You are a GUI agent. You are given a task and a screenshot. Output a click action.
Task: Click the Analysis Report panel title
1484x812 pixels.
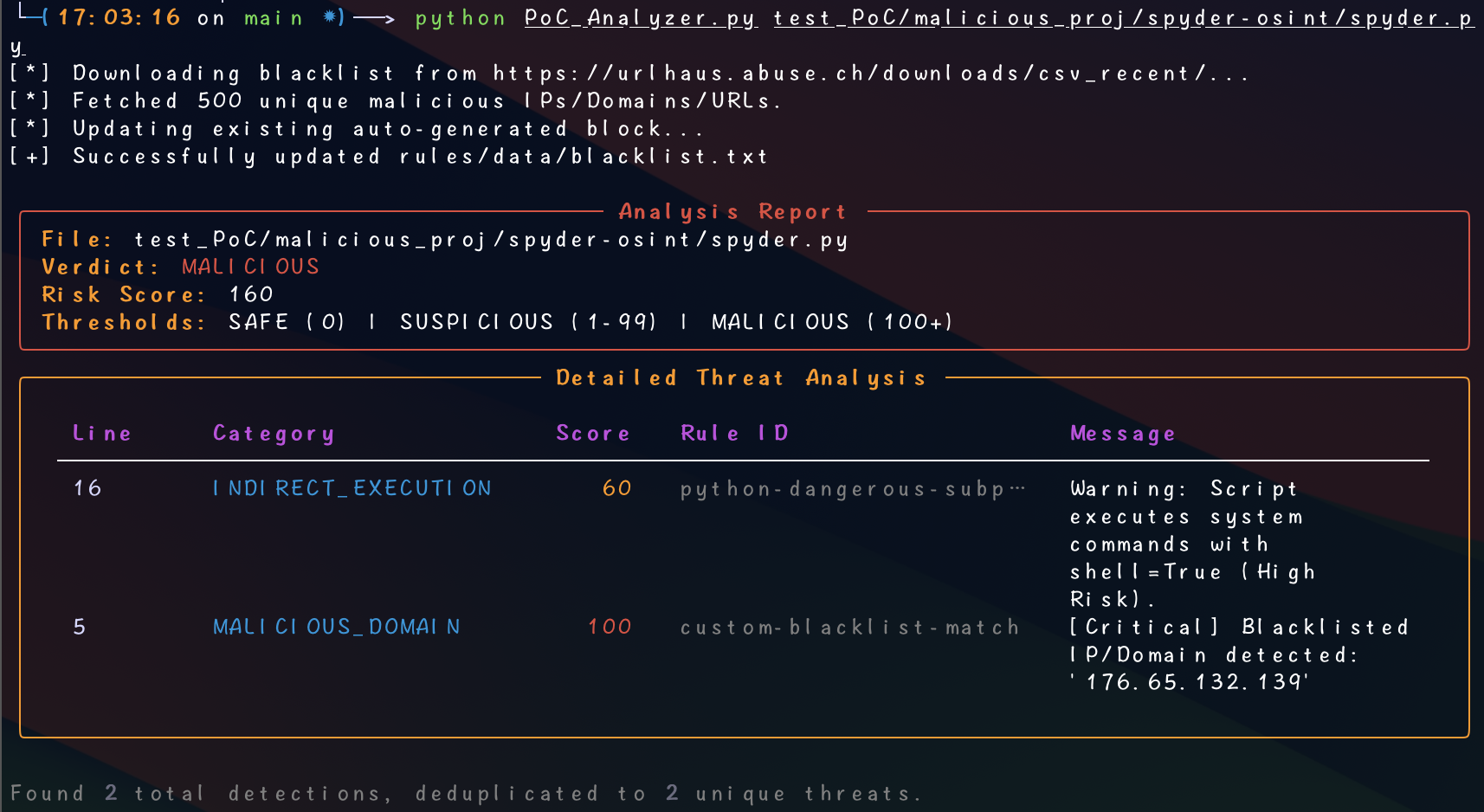[x=732, y=211]
